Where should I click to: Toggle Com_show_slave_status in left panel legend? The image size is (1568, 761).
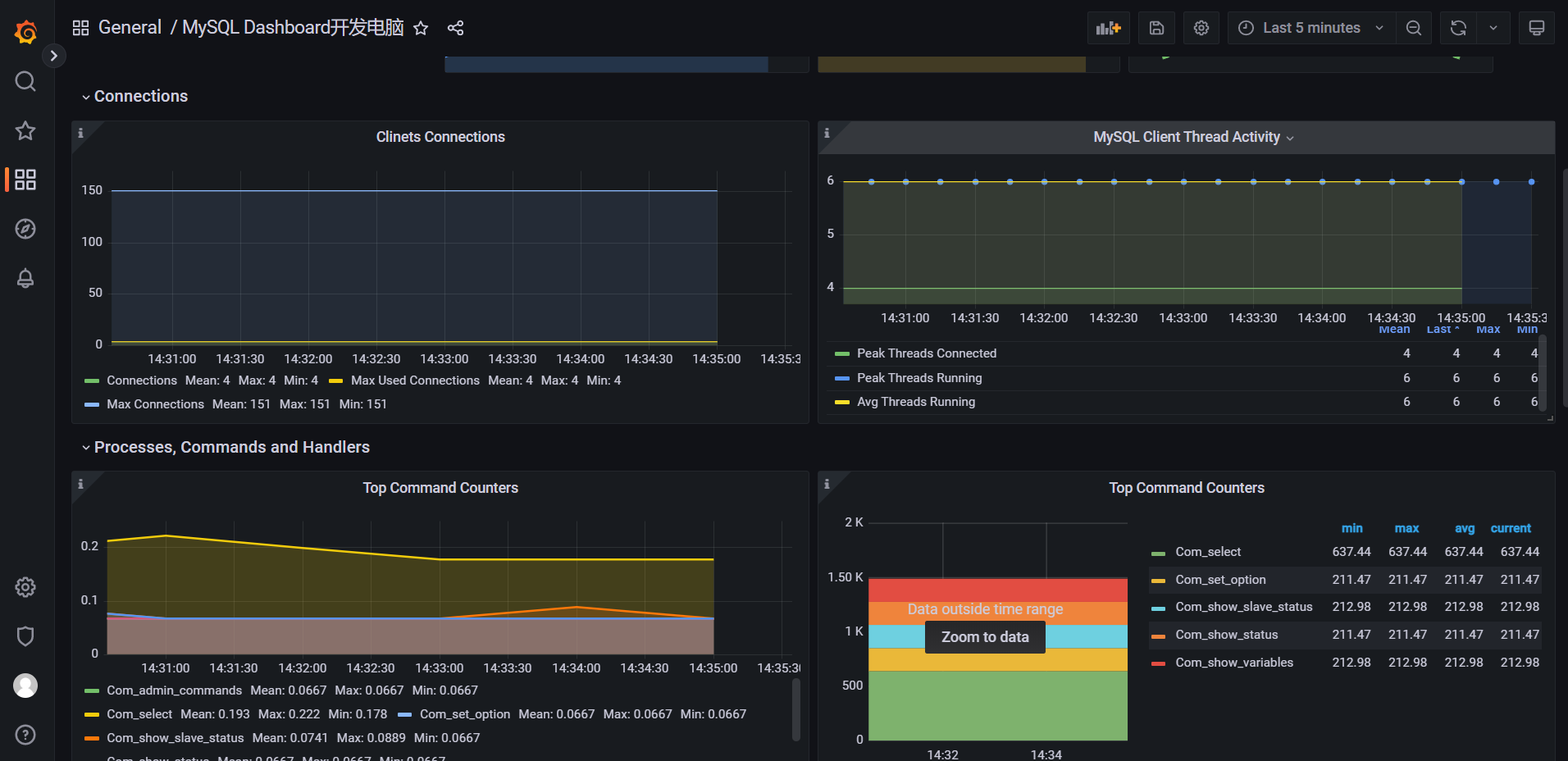pyautogui.click(x=175, y=738)
